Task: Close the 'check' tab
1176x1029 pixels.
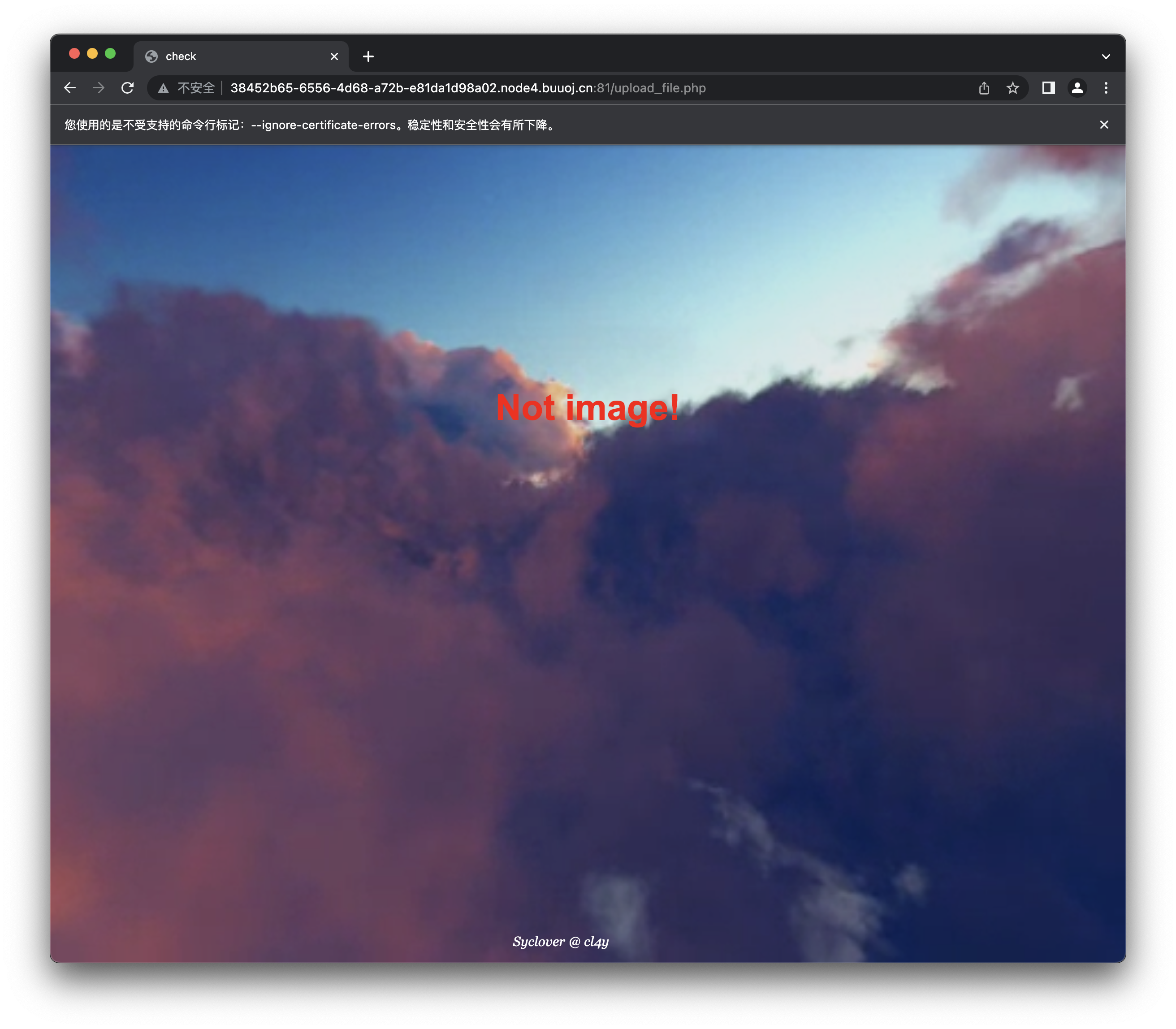Action: tap(334, 56)
